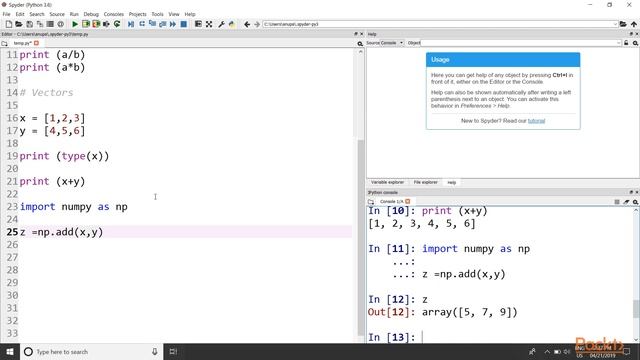Open the Source menu
This screenshot has height=360, width=640.
click(x=57, y=14)
